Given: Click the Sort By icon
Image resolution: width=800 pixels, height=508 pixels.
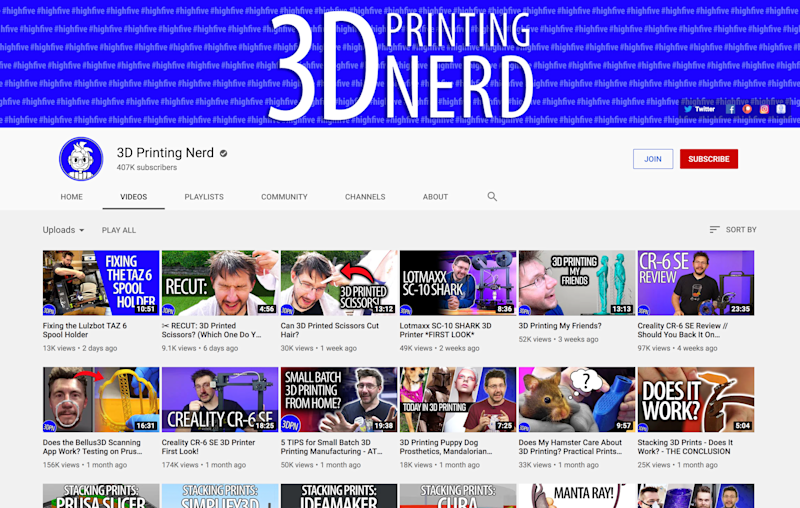Looking at the screenshot, I should (714, 230).
